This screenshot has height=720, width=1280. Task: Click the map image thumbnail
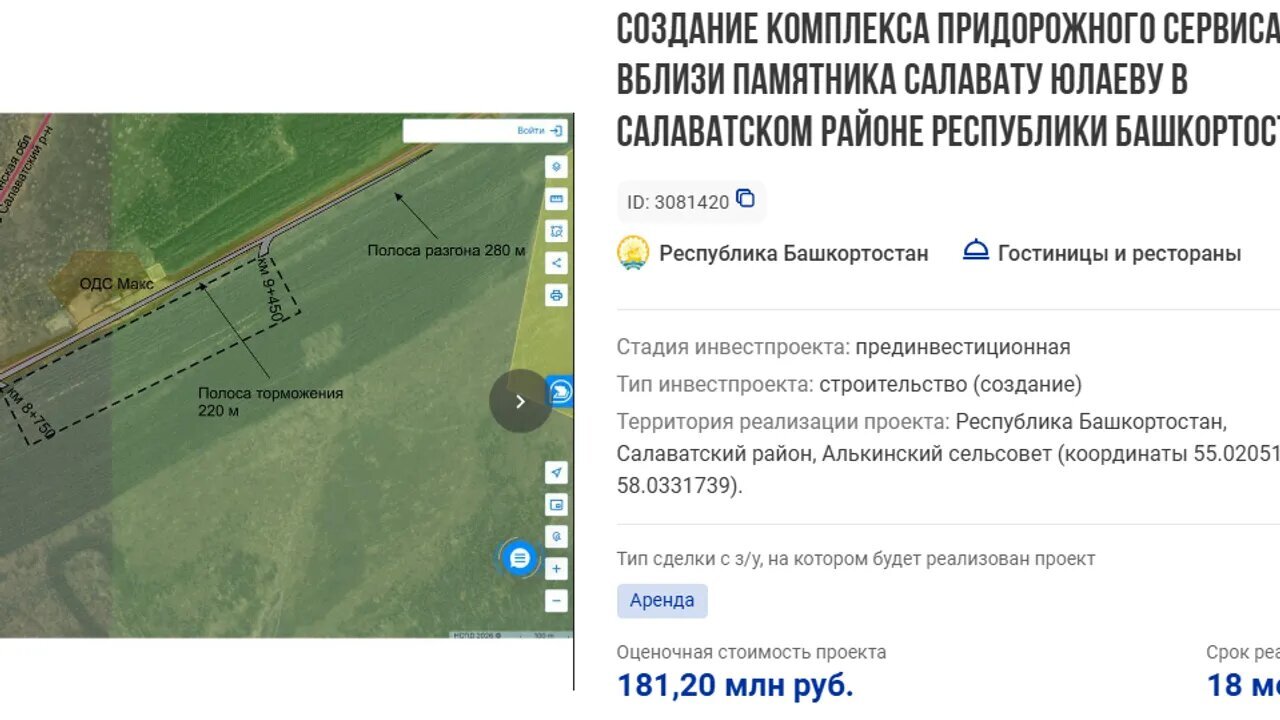pyautogui.click(x=287, y=376)
